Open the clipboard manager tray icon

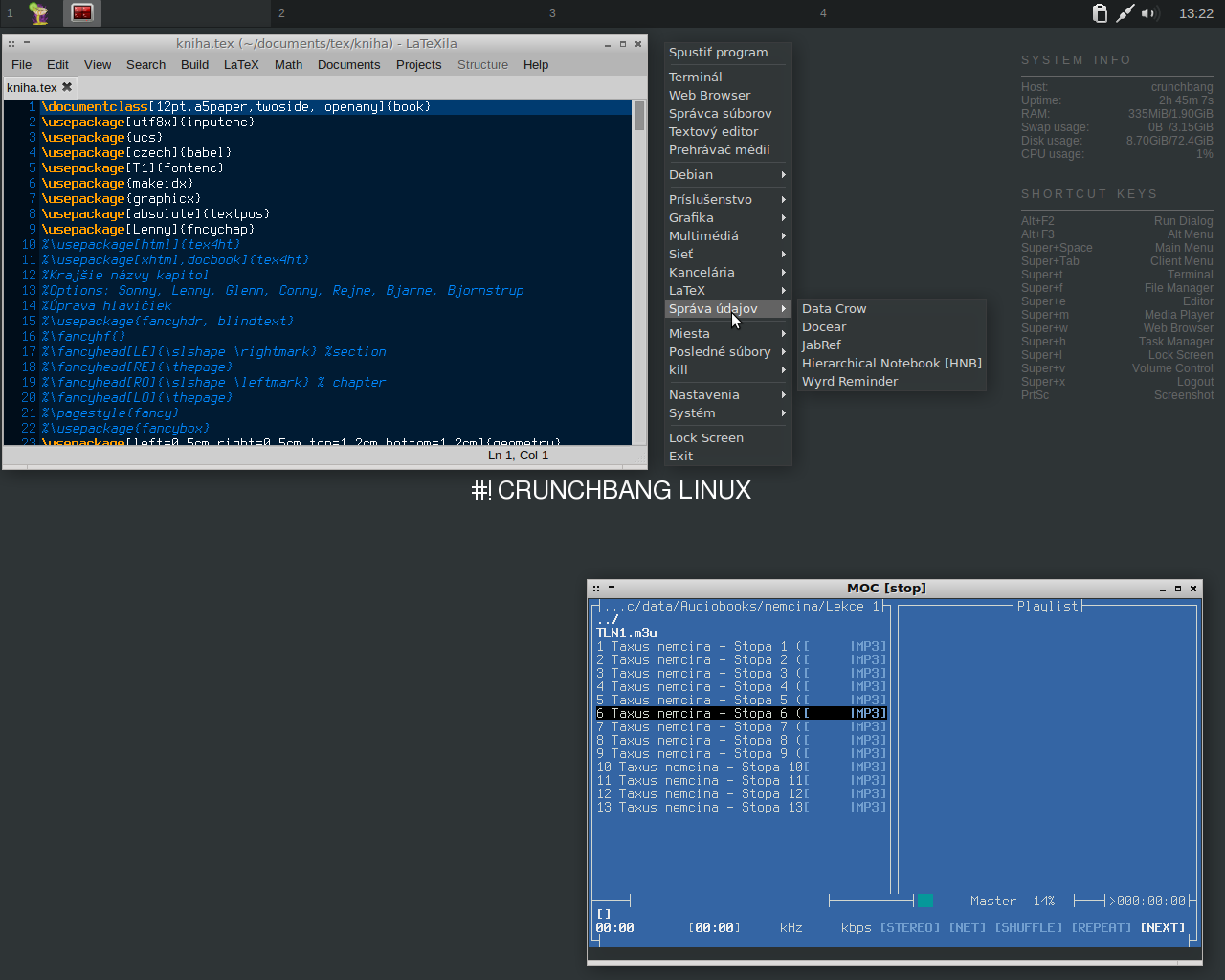(1100, 13)
